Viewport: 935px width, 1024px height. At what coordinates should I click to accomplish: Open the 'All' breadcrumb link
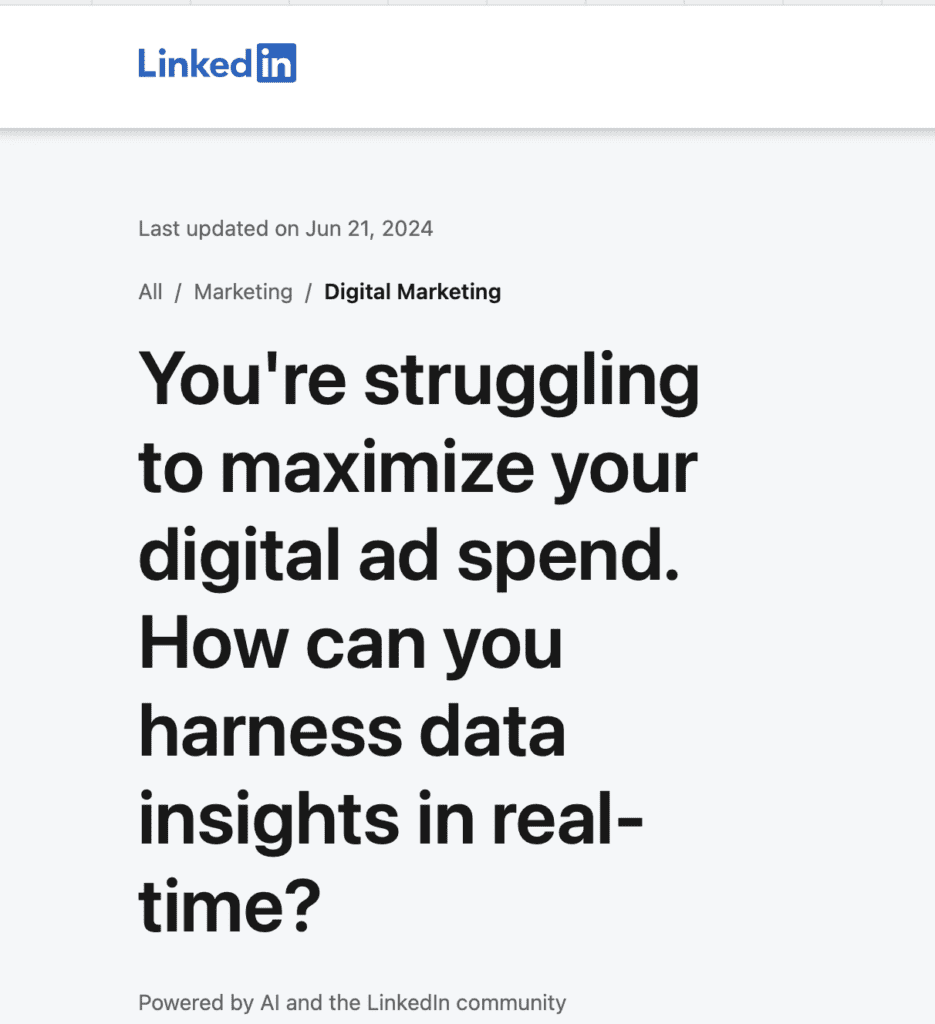coord(149,291)
